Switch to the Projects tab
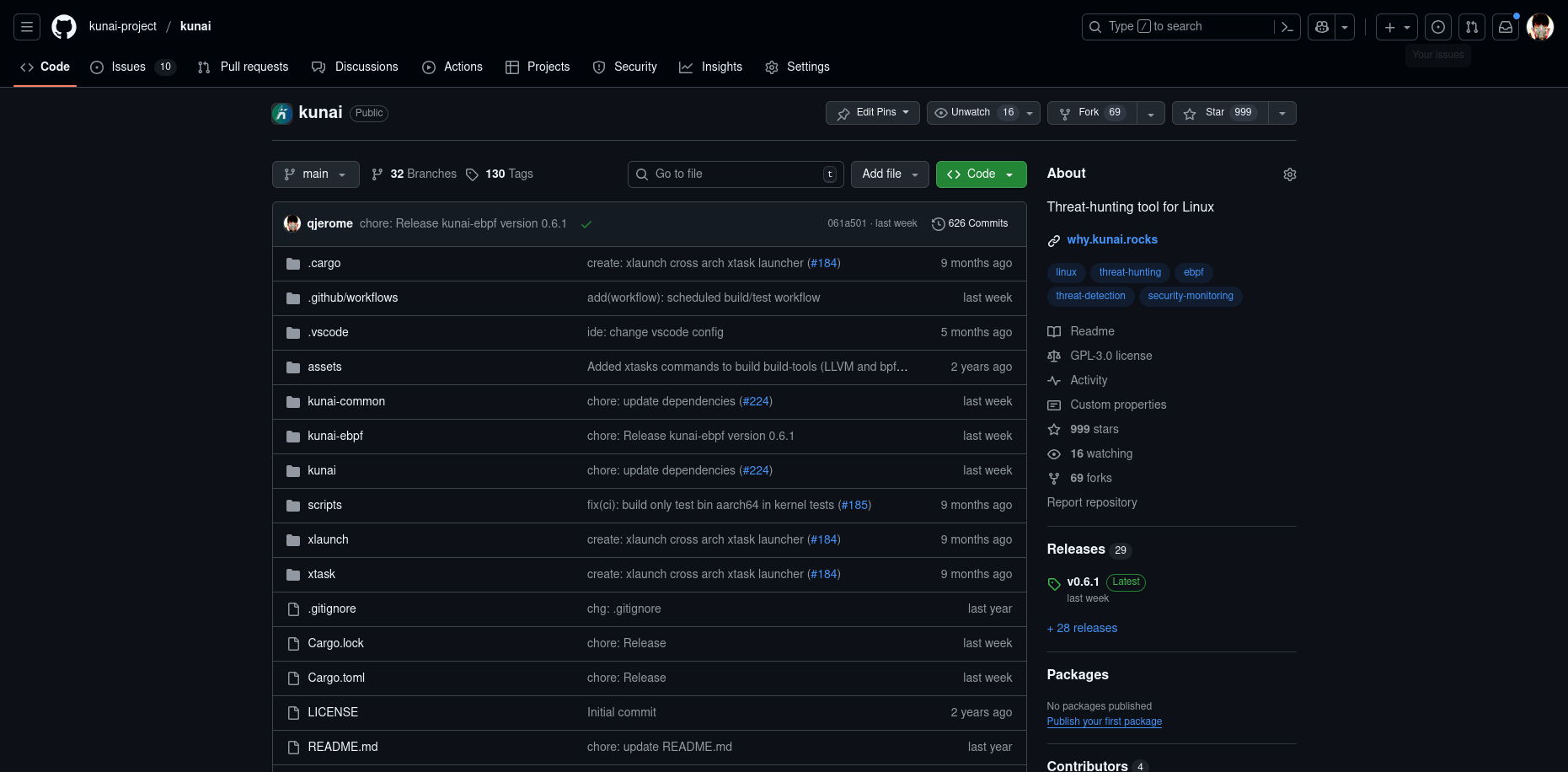 pyautogui.click(x=538, y=67)
